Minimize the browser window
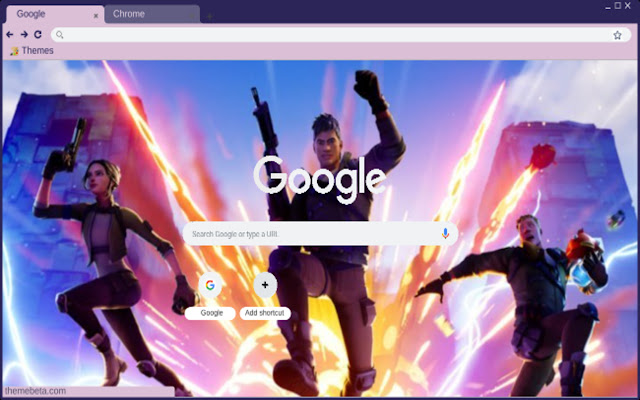 coord(608,6)
